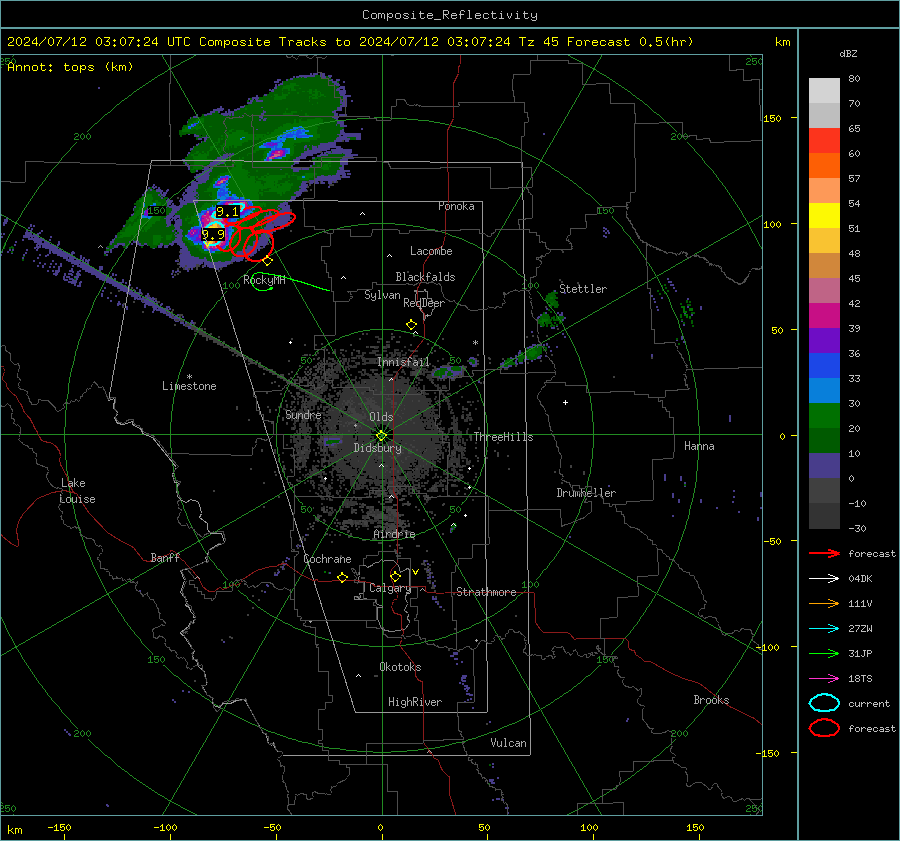The image size is (900, 841).
Task: Click the dark green swatch between 20 and 10 dBZ
Action: click(x=824, y=441)
